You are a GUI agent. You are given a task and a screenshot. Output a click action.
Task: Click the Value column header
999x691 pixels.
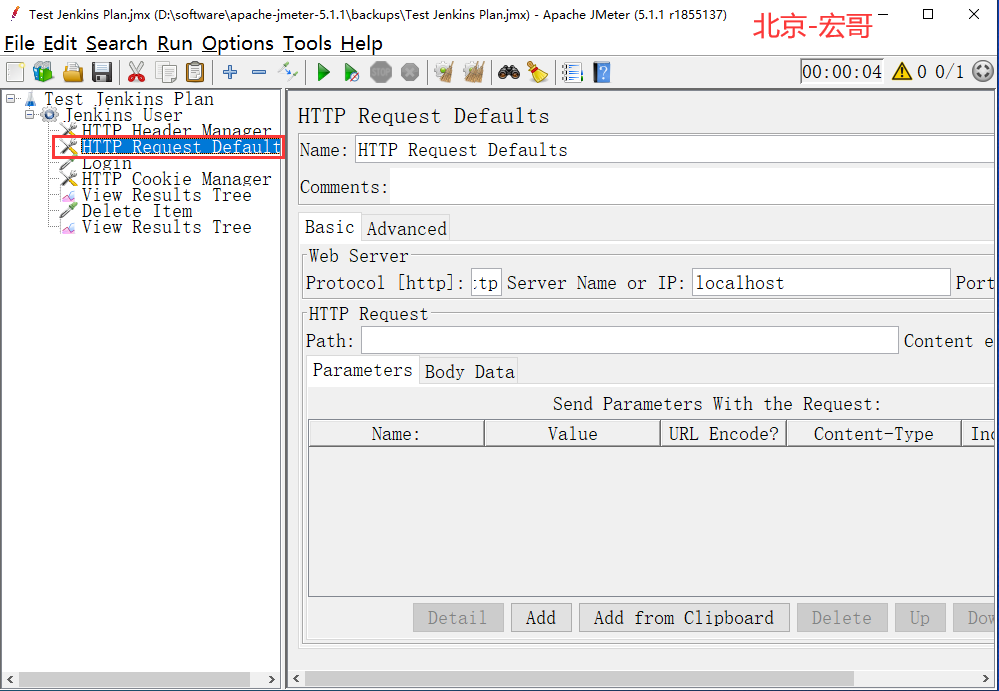tap(572, 434)
